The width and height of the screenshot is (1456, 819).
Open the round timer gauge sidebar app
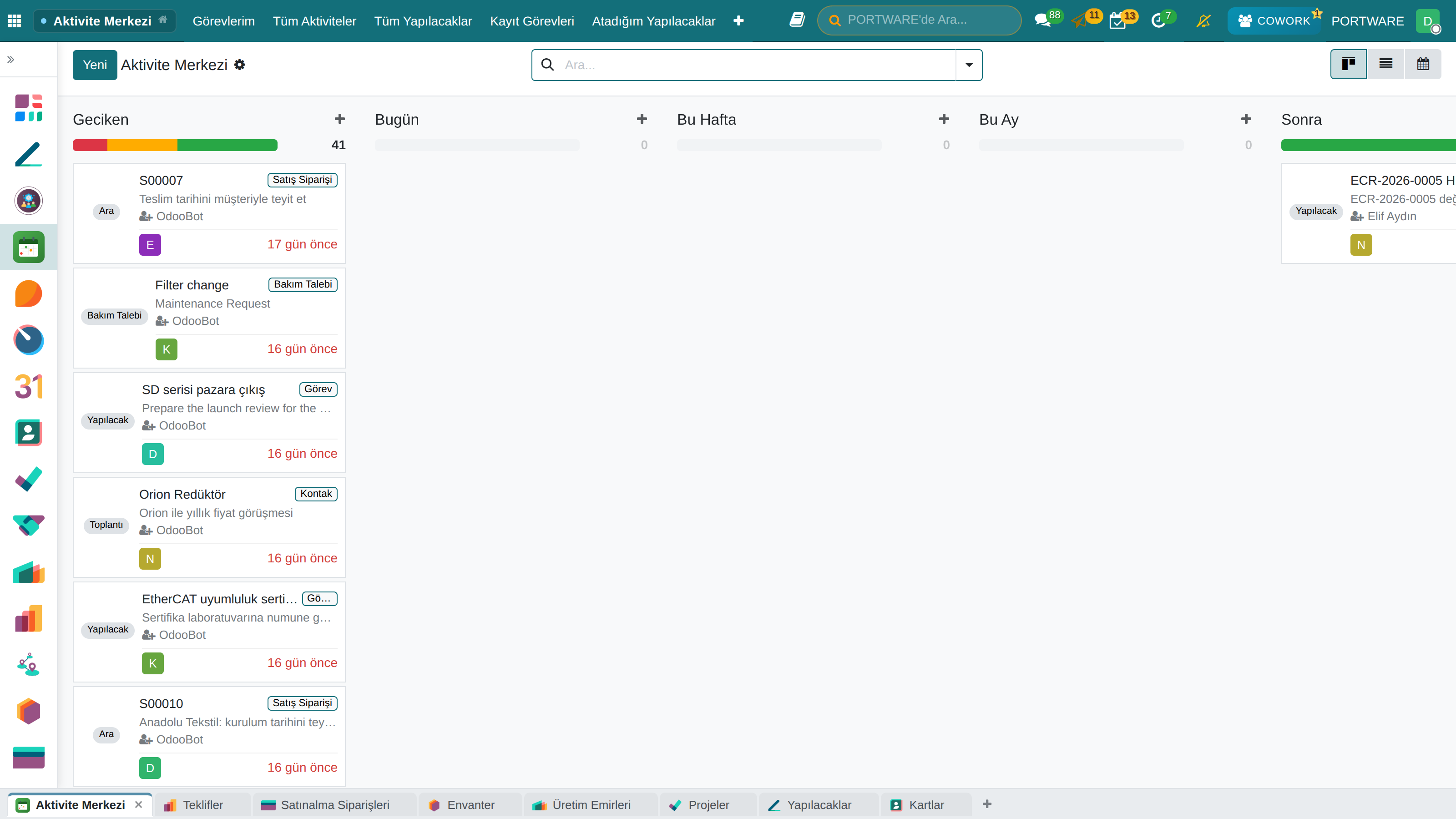(28, 340)
